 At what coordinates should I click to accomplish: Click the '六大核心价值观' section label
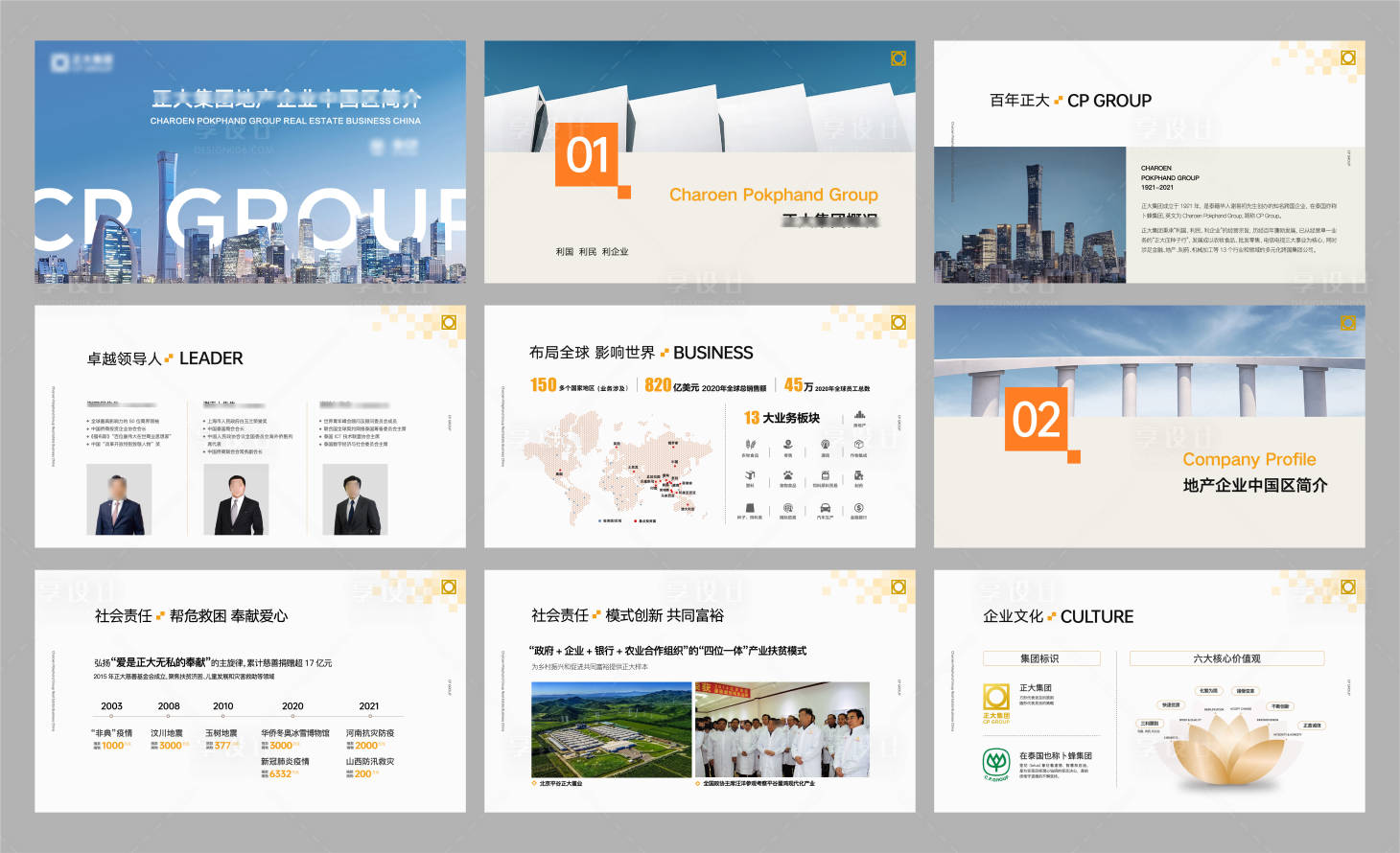(x=1226, y=658)
